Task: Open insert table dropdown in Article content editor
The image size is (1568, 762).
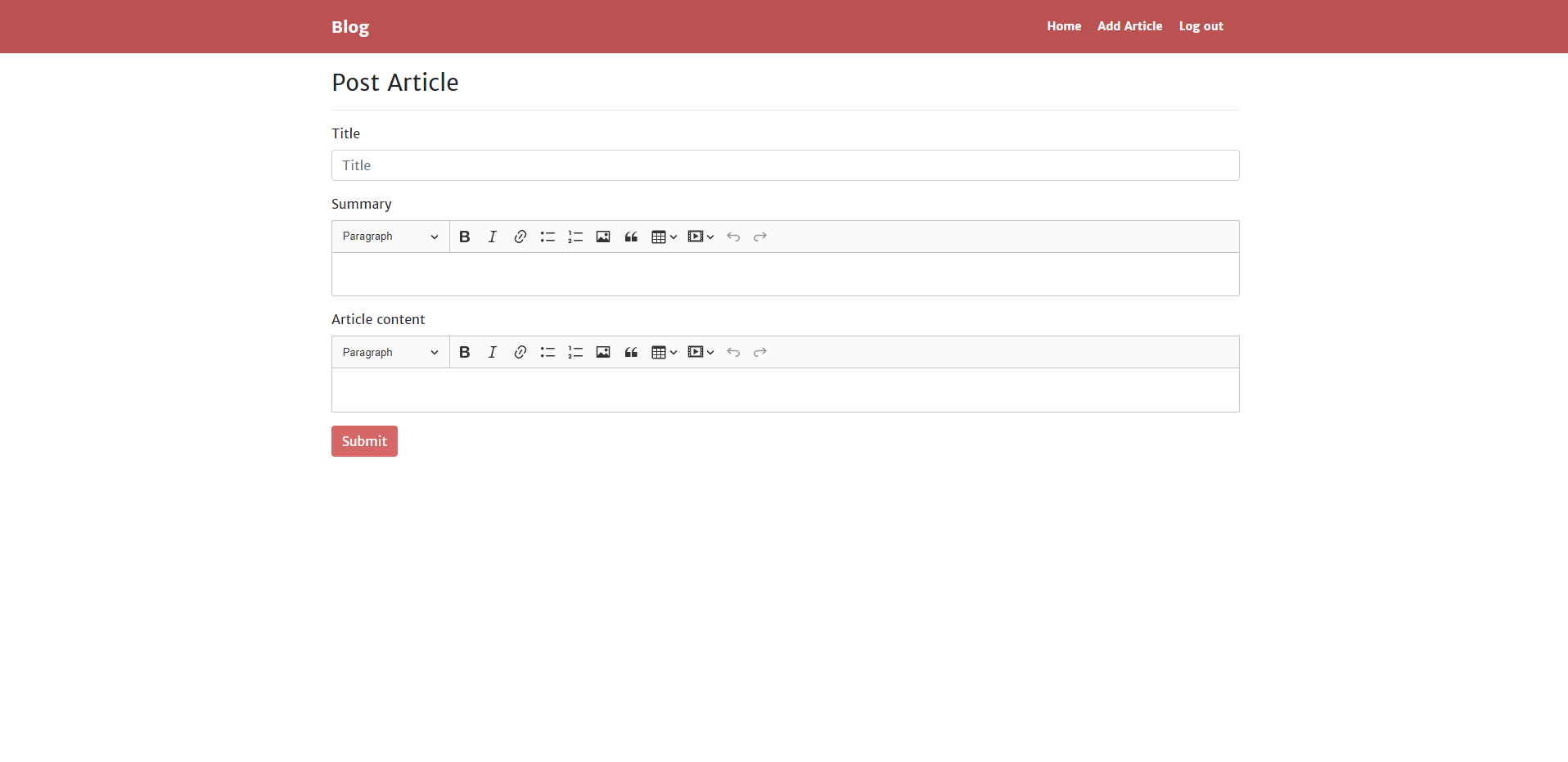Action: pyautogui.click(x=664, y=352)
